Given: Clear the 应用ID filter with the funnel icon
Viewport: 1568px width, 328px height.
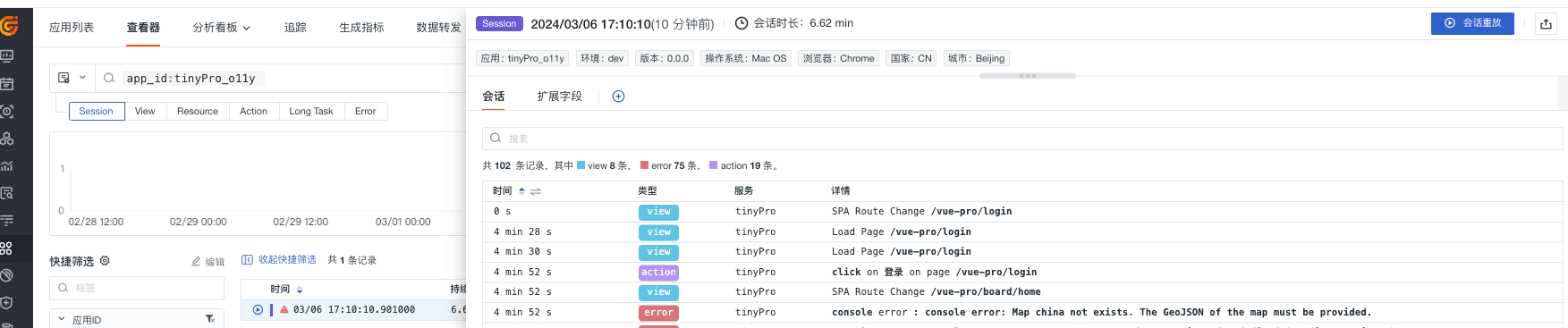Looking at the screenshot, I should pos(210,319).
